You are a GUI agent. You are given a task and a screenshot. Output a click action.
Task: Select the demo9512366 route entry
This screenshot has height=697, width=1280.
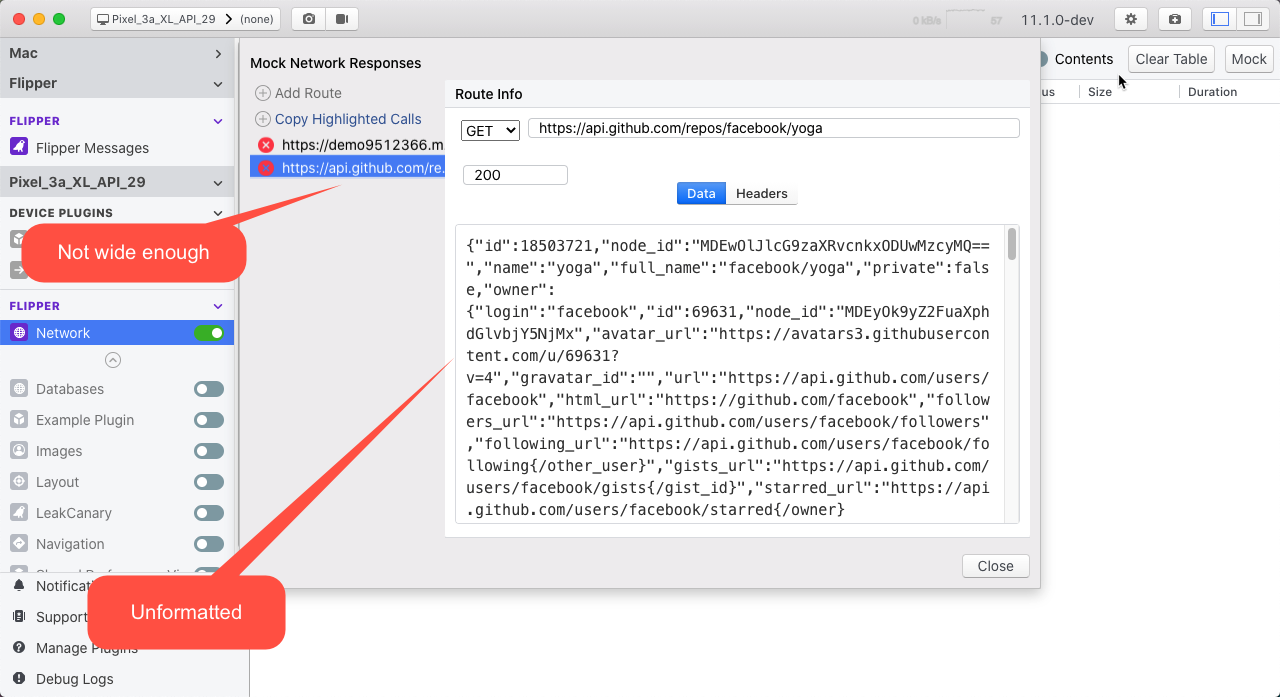(x=347, y=145)
